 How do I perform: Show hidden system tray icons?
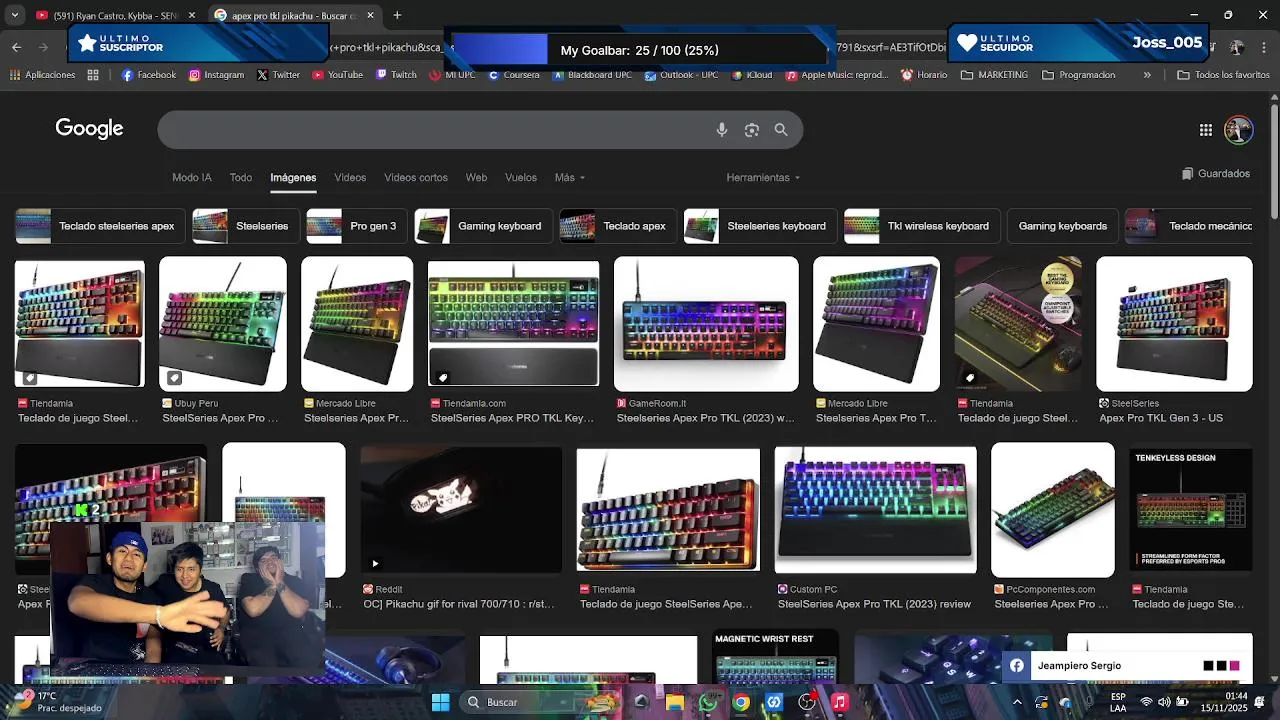pos(1017,702)
